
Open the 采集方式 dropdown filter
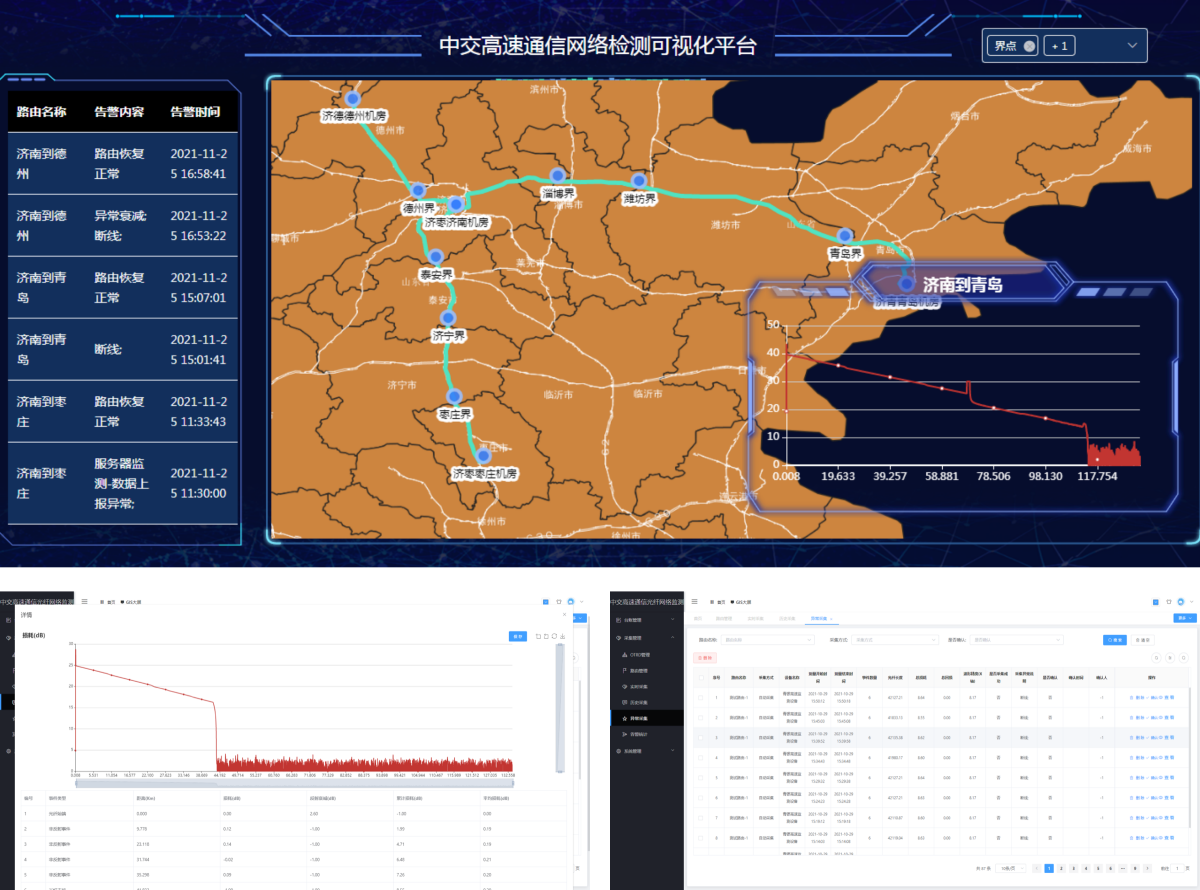pyautogui.click(x=894, y=640)
